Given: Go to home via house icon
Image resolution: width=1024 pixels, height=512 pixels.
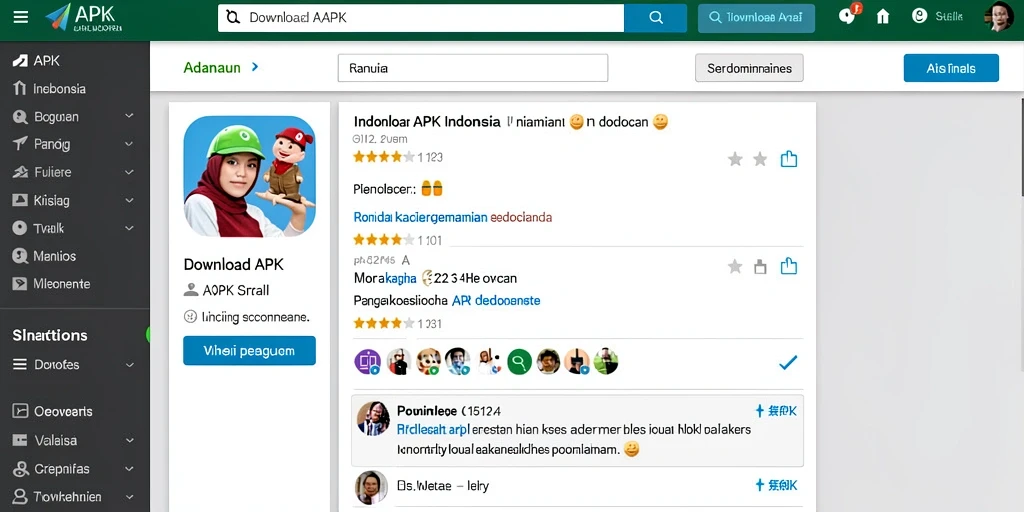Looking at the screenshot, I should [x=883, y=17].
